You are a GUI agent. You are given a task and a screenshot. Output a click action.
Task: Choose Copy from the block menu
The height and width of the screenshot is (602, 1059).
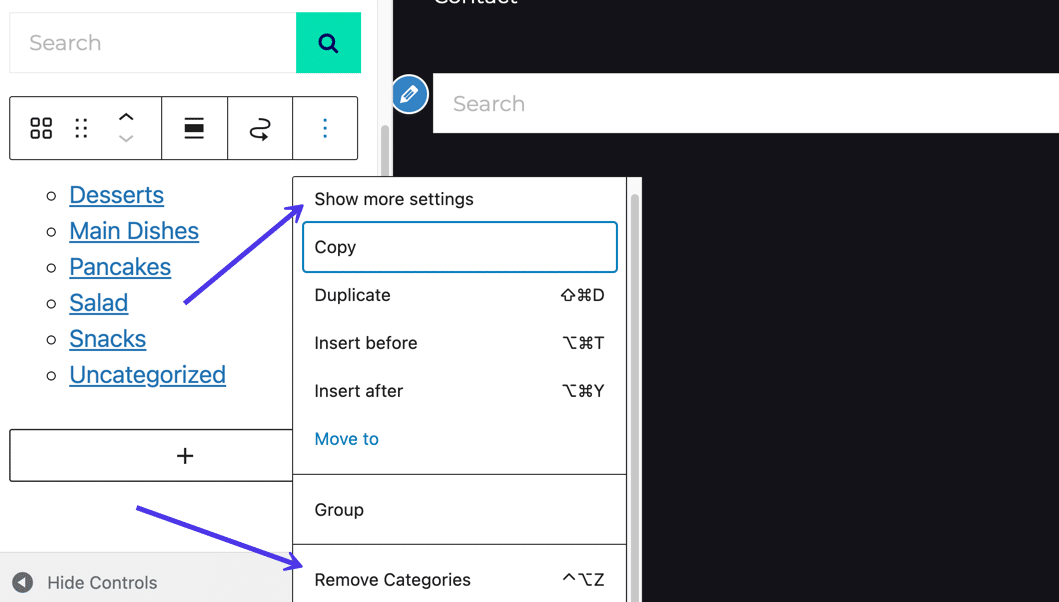pyautogui.click(x=459, y=247)
